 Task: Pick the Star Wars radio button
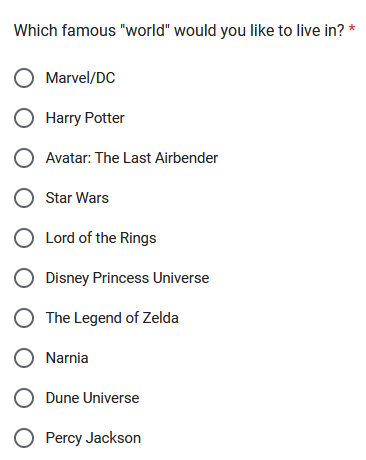24,198
